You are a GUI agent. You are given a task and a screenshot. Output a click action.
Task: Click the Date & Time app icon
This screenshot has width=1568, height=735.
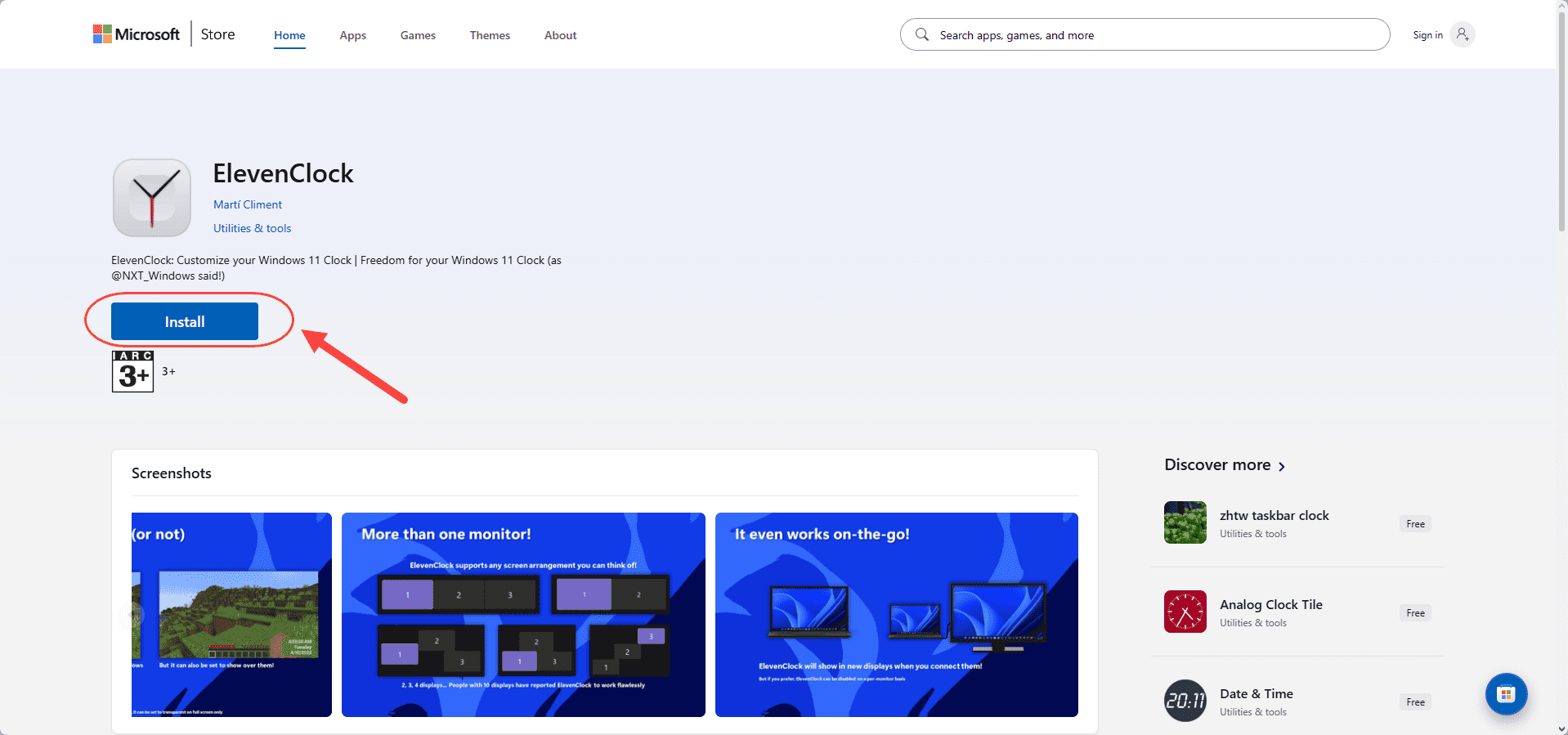click(1185, 701)
